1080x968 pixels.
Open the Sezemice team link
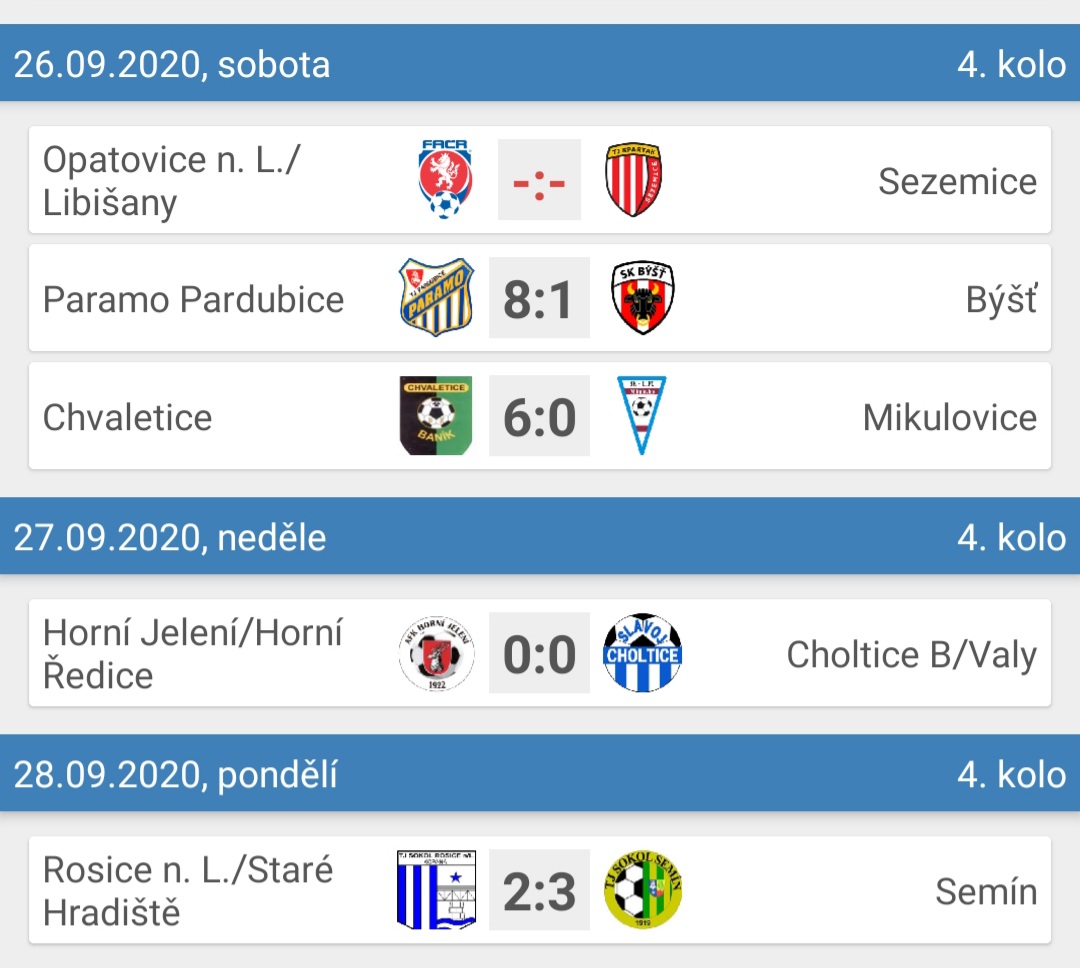957,182
